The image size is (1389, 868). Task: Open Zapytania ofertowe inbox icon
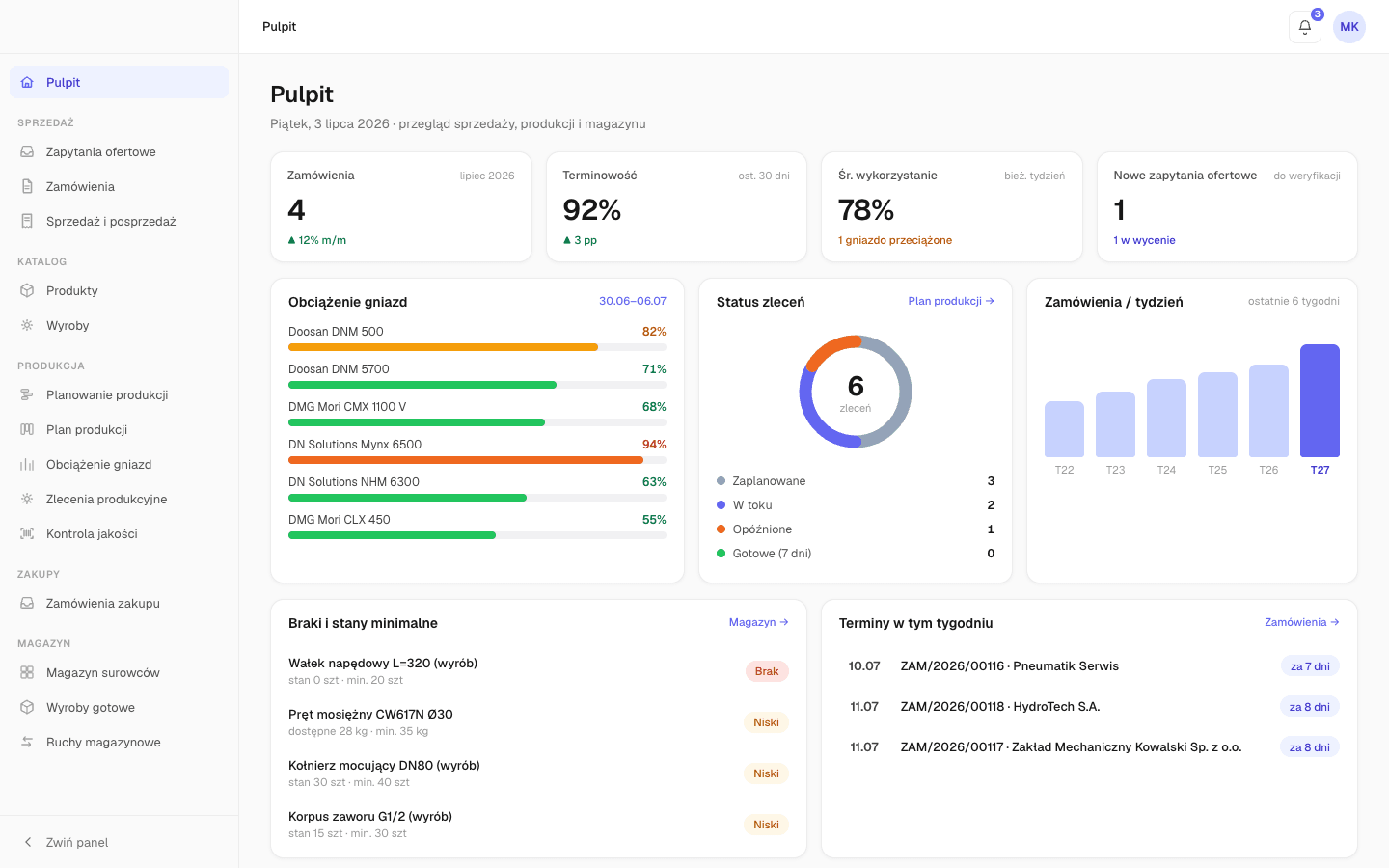(x=27, y=151)
